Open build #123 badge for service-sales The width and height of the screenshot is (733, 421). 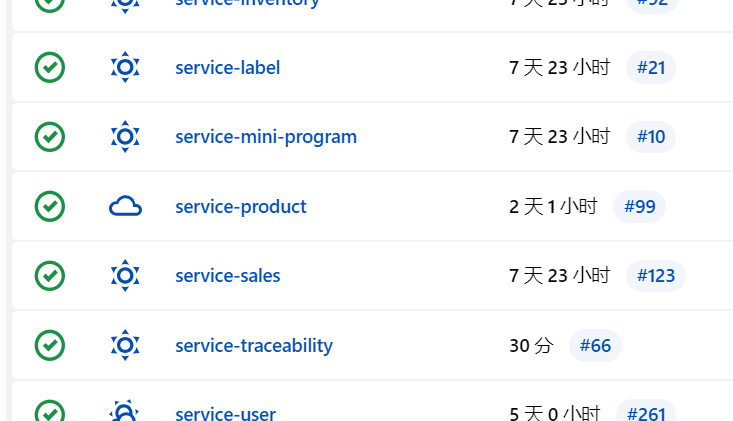click(x=655, y=276)
